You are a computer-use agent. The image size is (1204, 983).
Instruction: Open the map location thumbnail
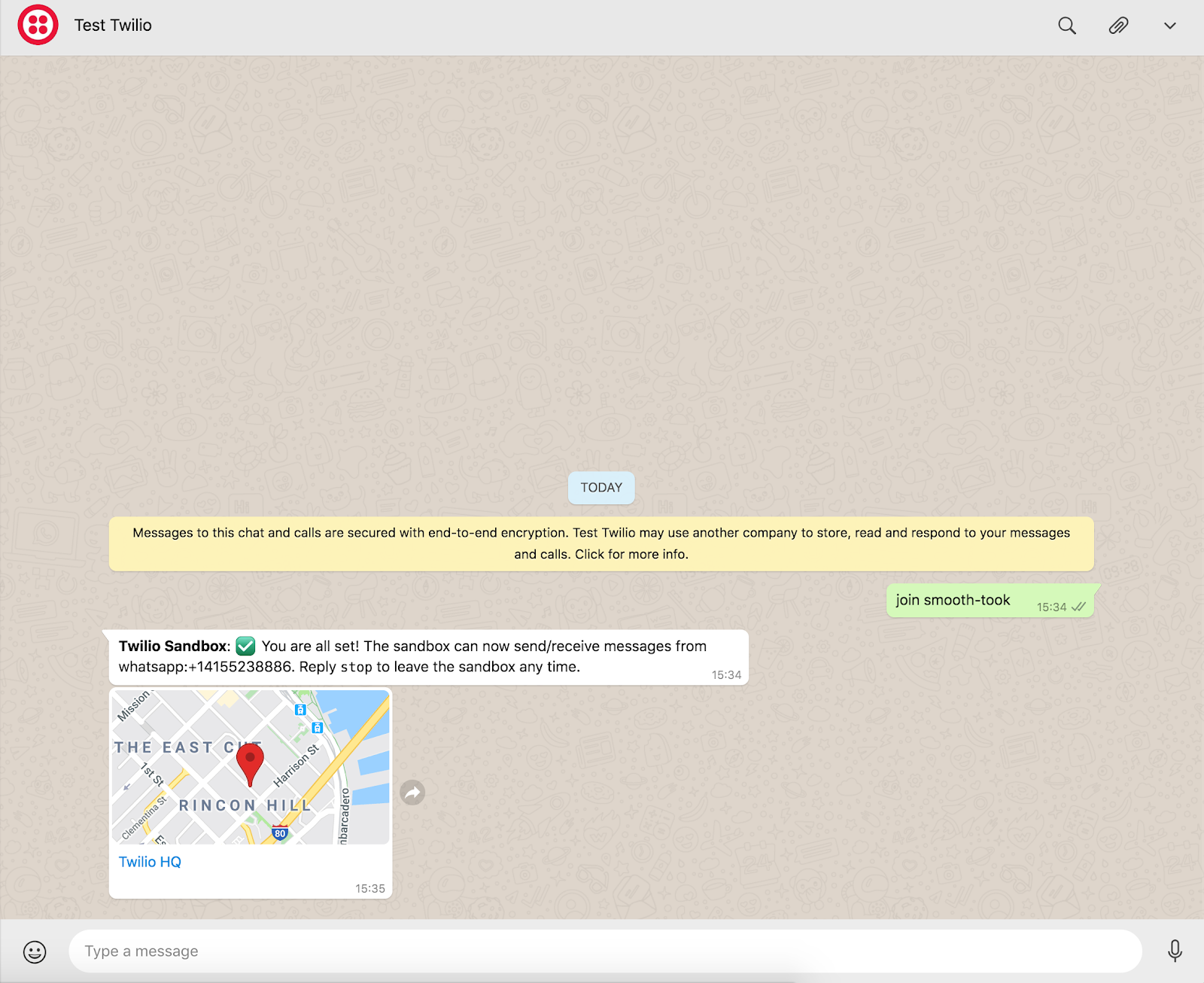pyautogui.click(x=251, y=767)
